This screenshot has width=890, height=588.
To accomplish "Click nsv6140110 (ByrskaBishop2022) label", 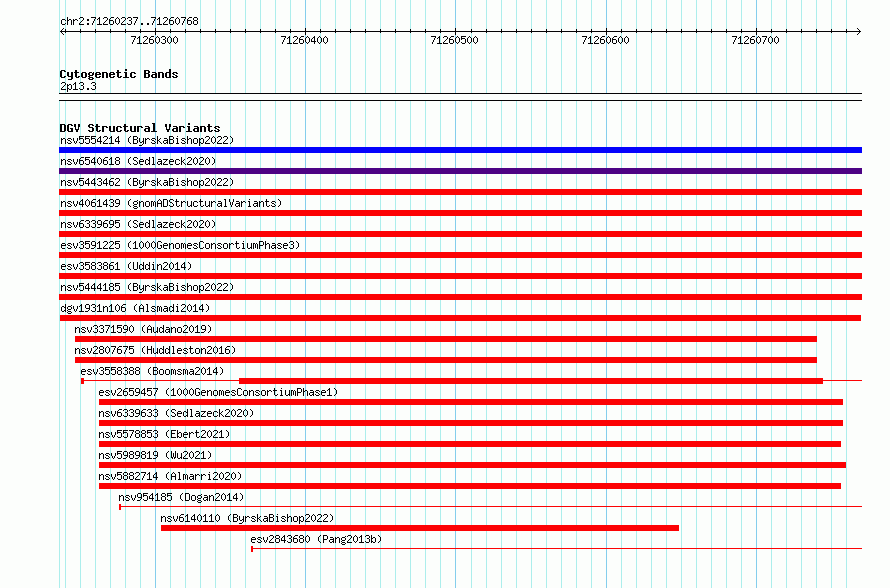I will [247, 518].
